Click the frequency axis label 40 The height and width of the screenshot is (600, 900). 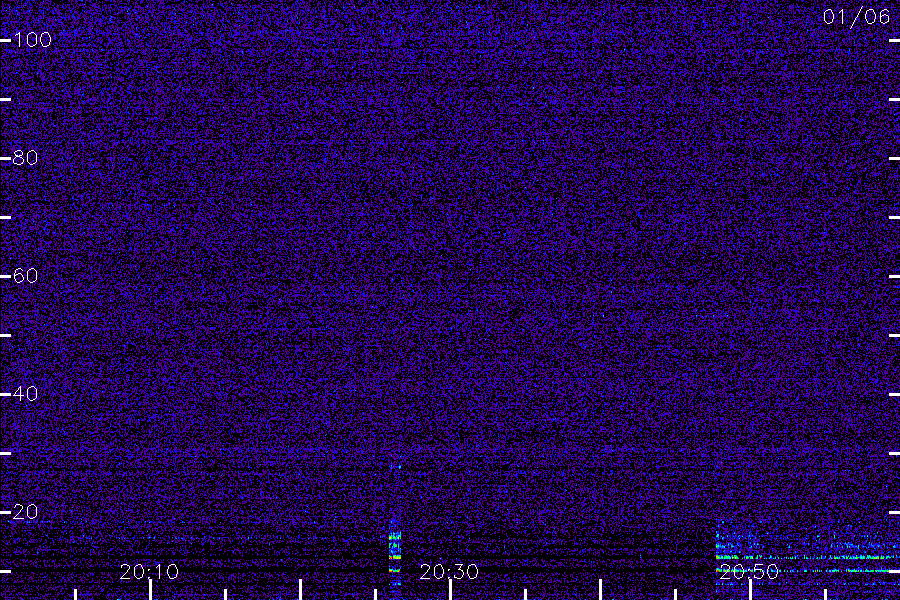click(25, 394)
